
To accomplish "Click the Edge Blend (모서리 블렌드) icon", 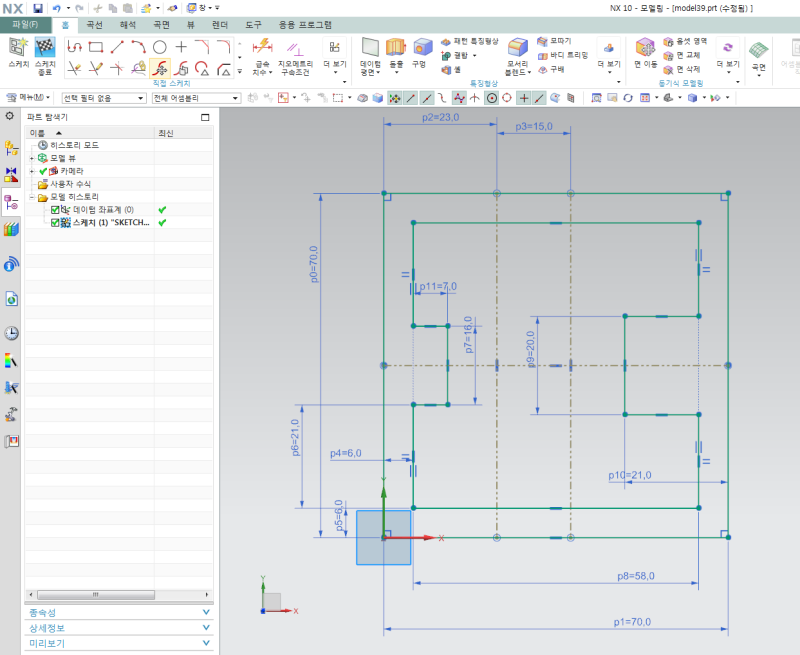I will (517, 47).
